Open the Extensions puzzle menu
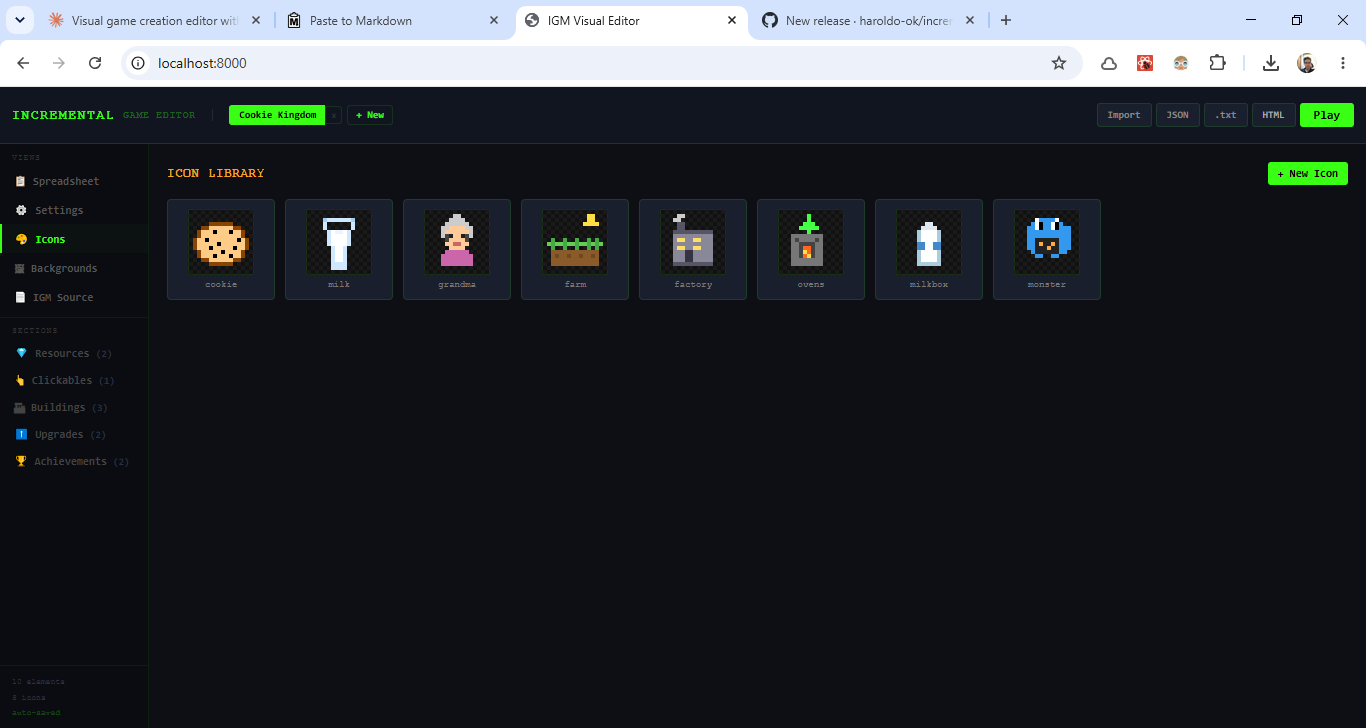Image resolution: width=1366 pixels, height=728 pixels. pos(1217,63)
